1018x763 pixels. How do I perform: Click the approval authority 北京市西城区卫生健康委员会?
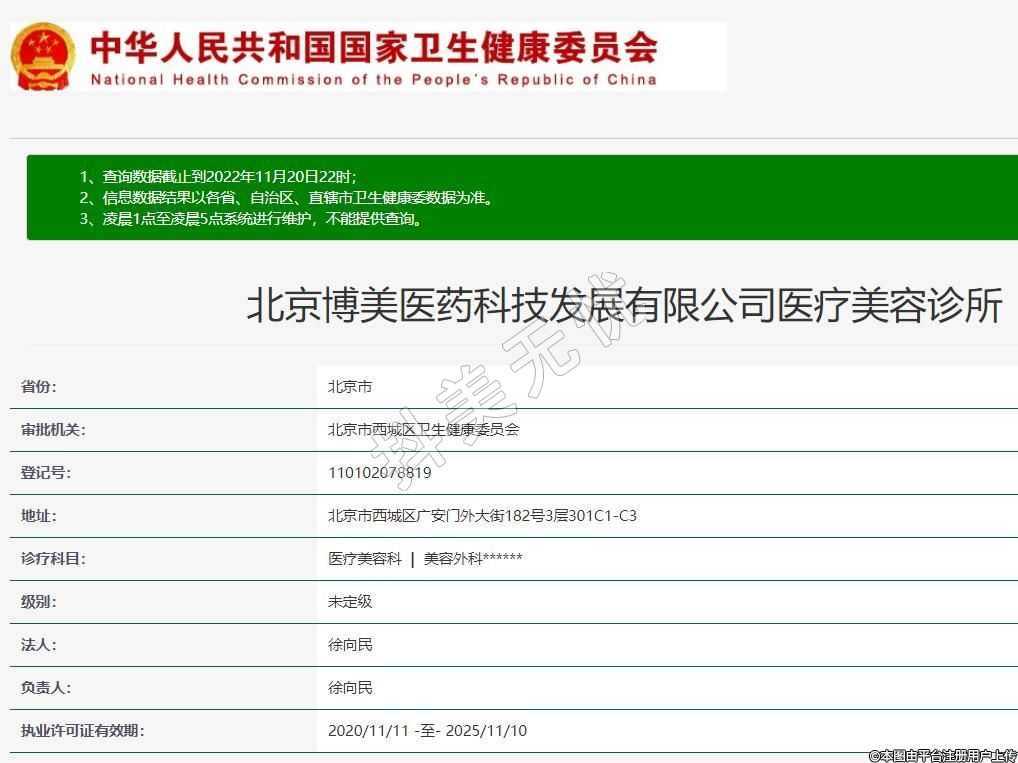[423, 430]
